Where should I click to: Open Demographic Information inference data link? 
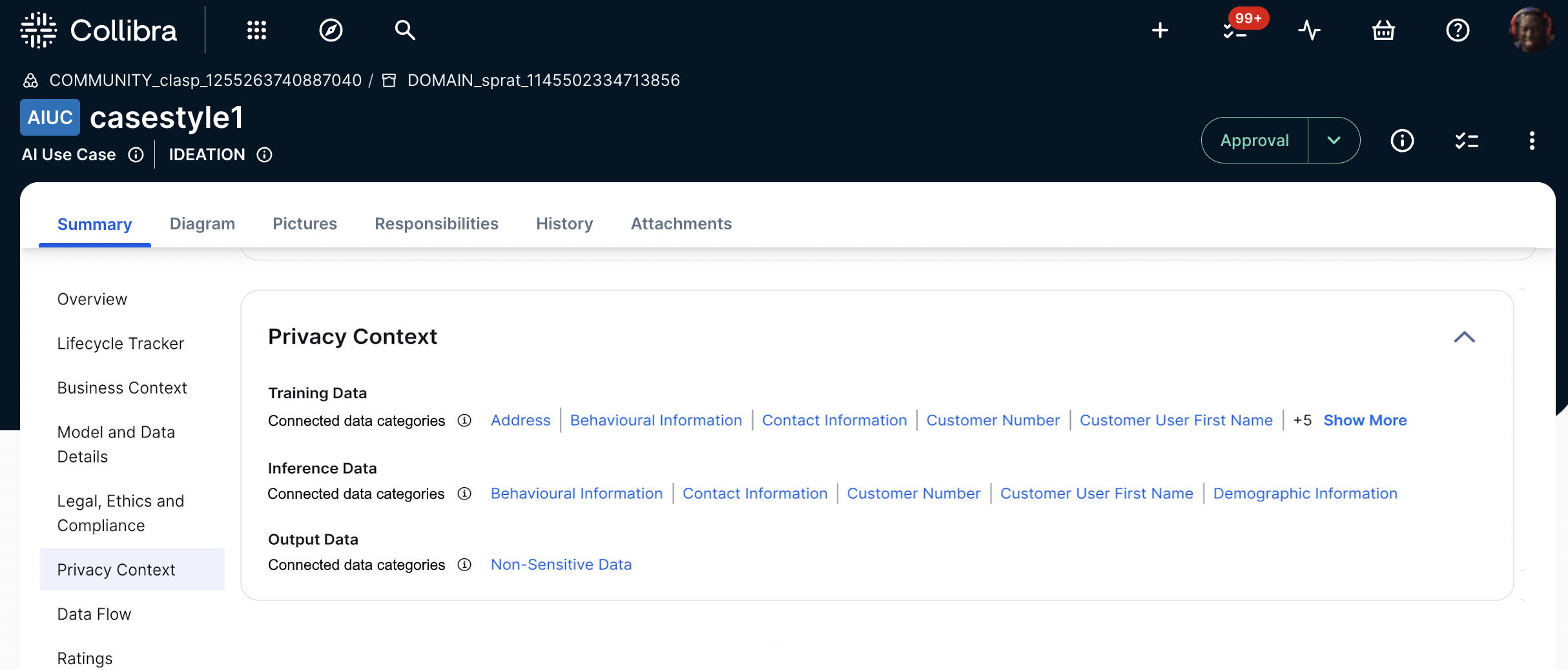(1305, 493)
